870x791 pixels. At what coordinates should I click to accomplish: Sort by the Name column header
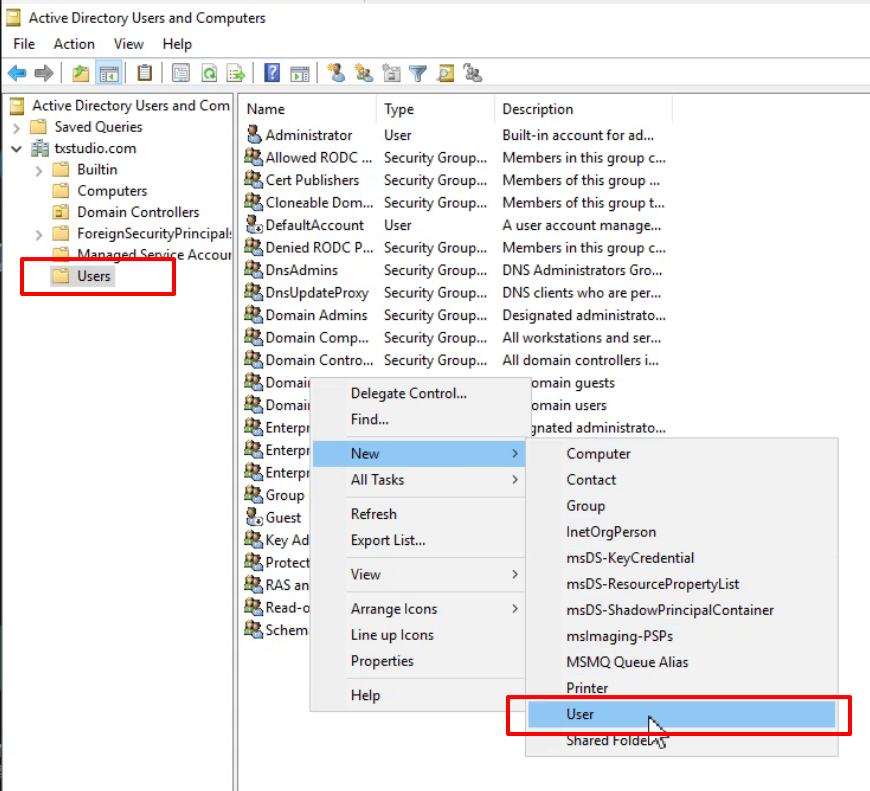click(x=308, y=109)
